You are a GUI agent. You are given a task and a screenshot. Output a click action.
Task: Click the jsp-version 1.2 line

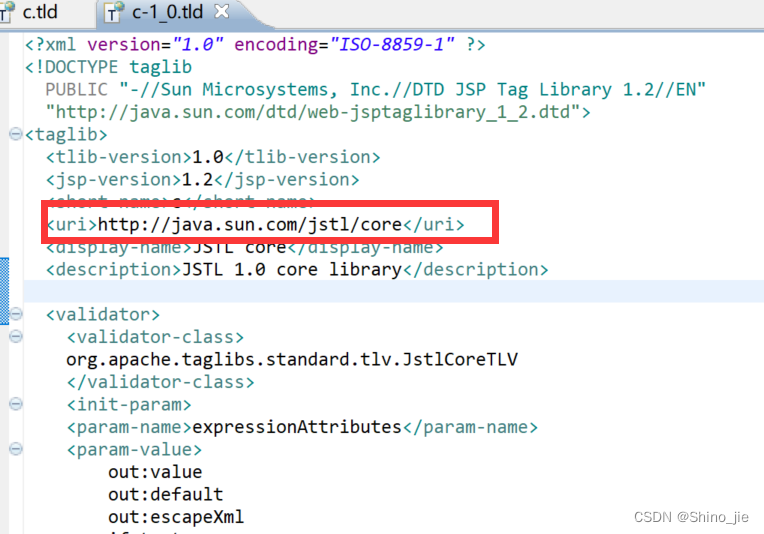(202, 179)
